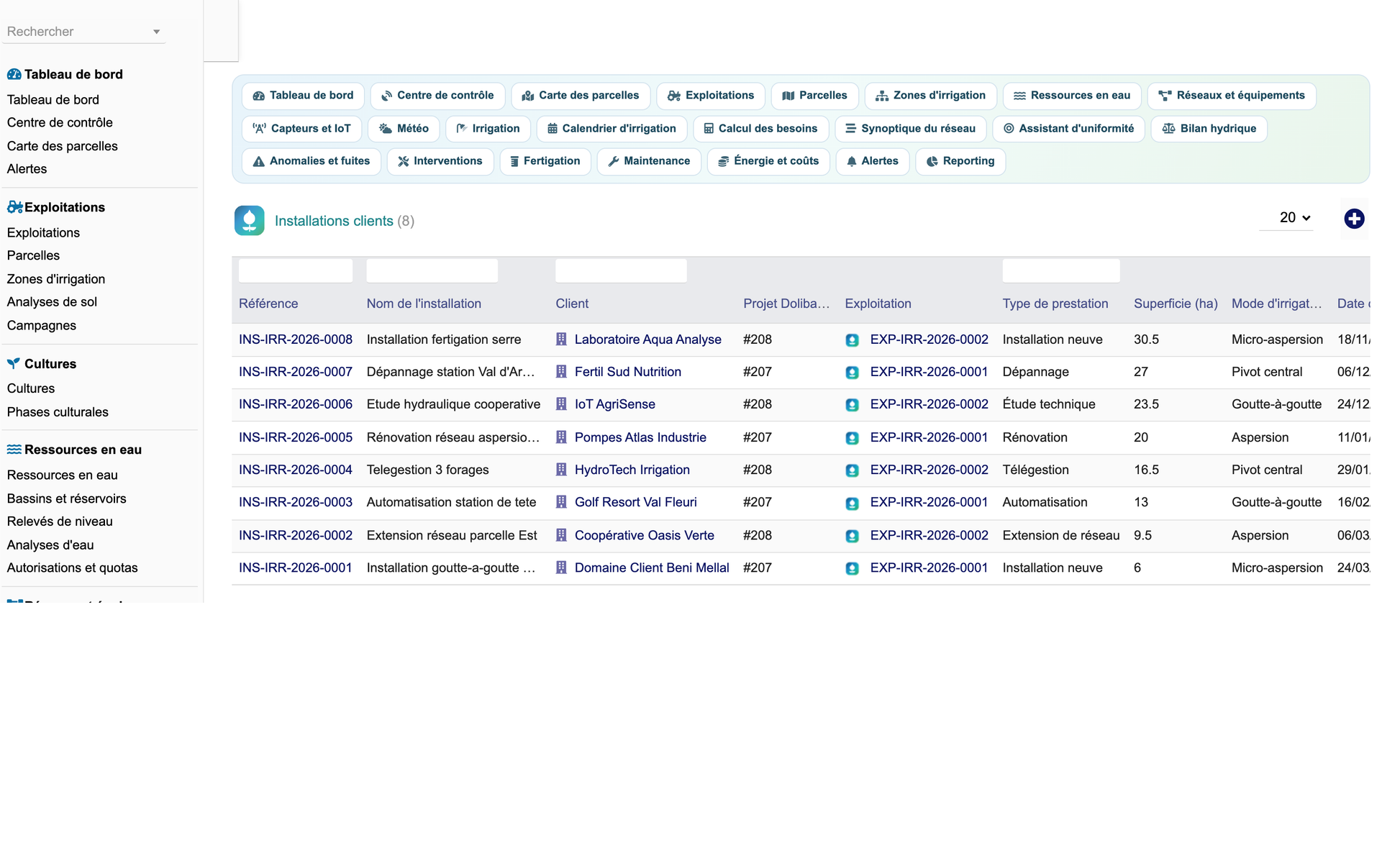Open the Irrigation tab
The image size is (1400, 866).
[x=488, y=129]
